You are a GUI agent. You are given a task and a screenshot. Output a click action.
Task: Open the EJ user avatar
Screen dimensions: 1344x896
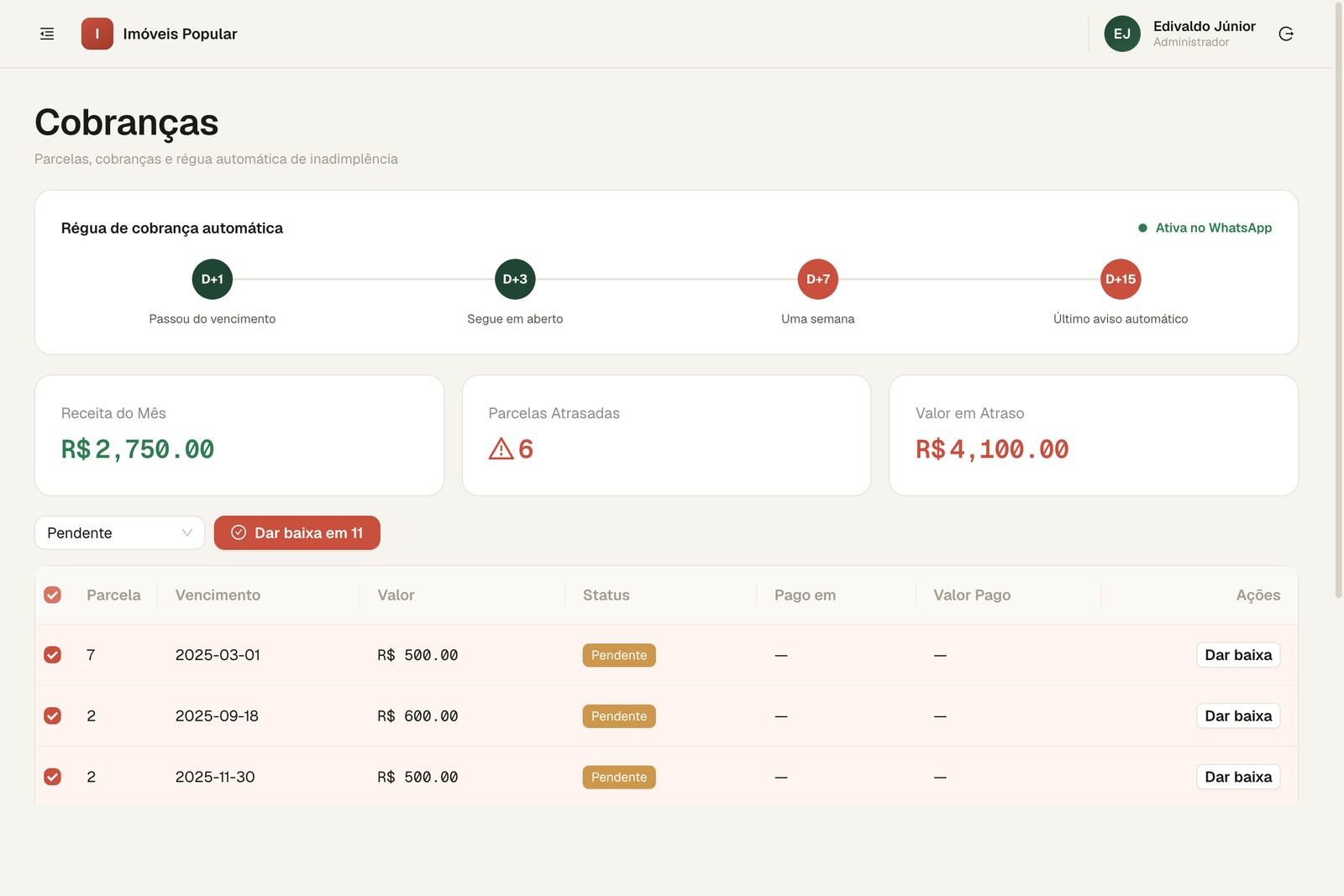1122,34
